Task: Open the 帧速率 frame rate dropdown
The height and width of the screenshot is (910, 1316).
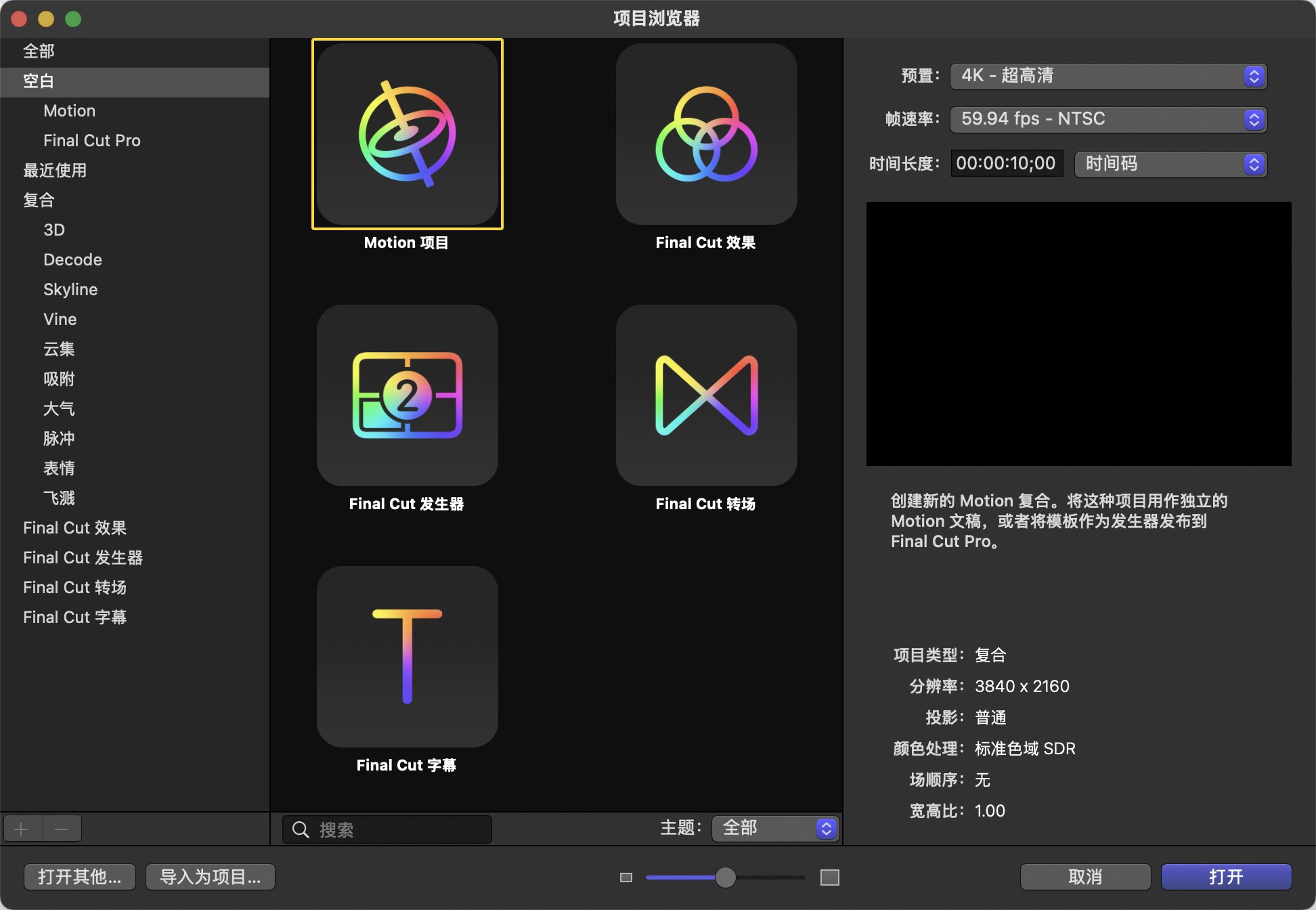Action: 1107,119
